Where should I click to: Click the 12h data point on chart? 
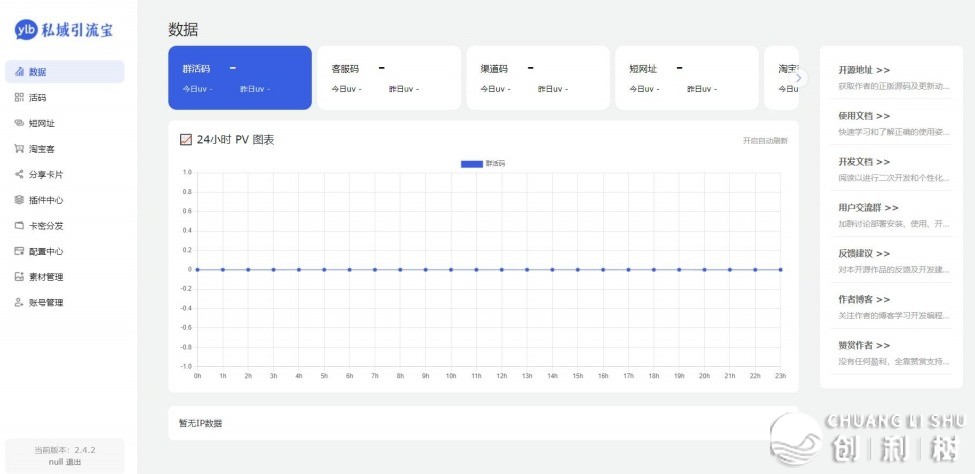[x=502, y=269]
